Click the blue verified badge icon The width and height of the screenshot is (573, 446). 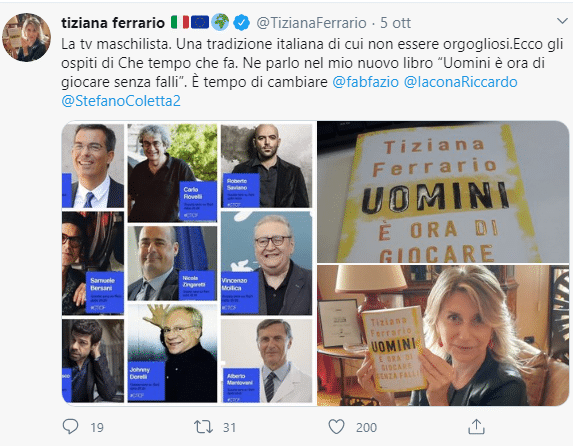(x=241, y=23)
